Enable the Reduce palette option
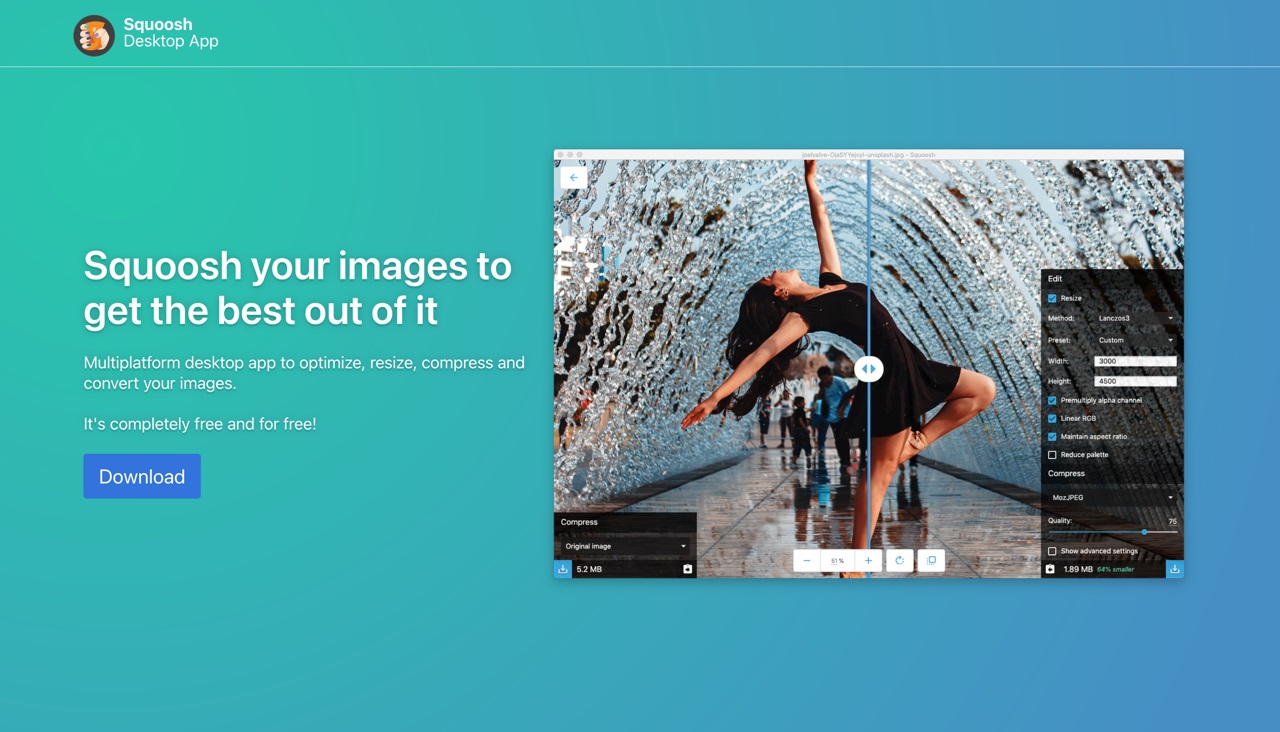Screen dimensions: 1280x732 pos(1052,455)
